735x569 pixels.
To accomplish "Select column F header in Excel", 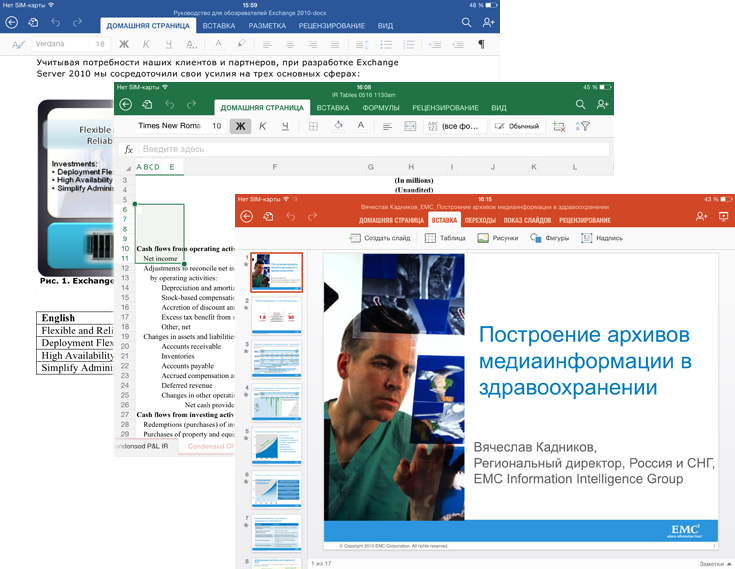I will coord(275,167).
